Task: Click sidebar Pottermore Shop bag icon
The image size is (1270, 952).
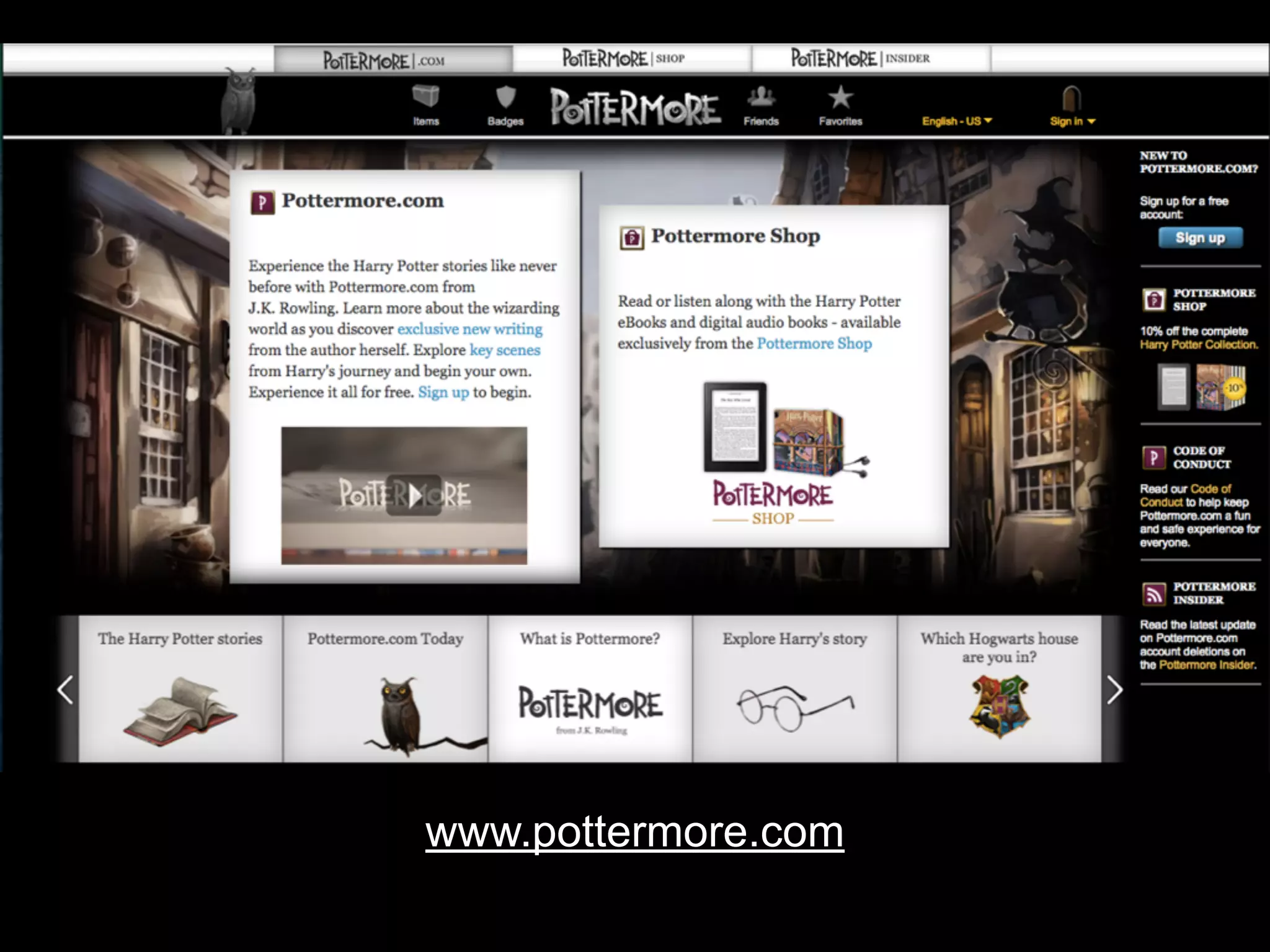Action: coord(1154,300)
